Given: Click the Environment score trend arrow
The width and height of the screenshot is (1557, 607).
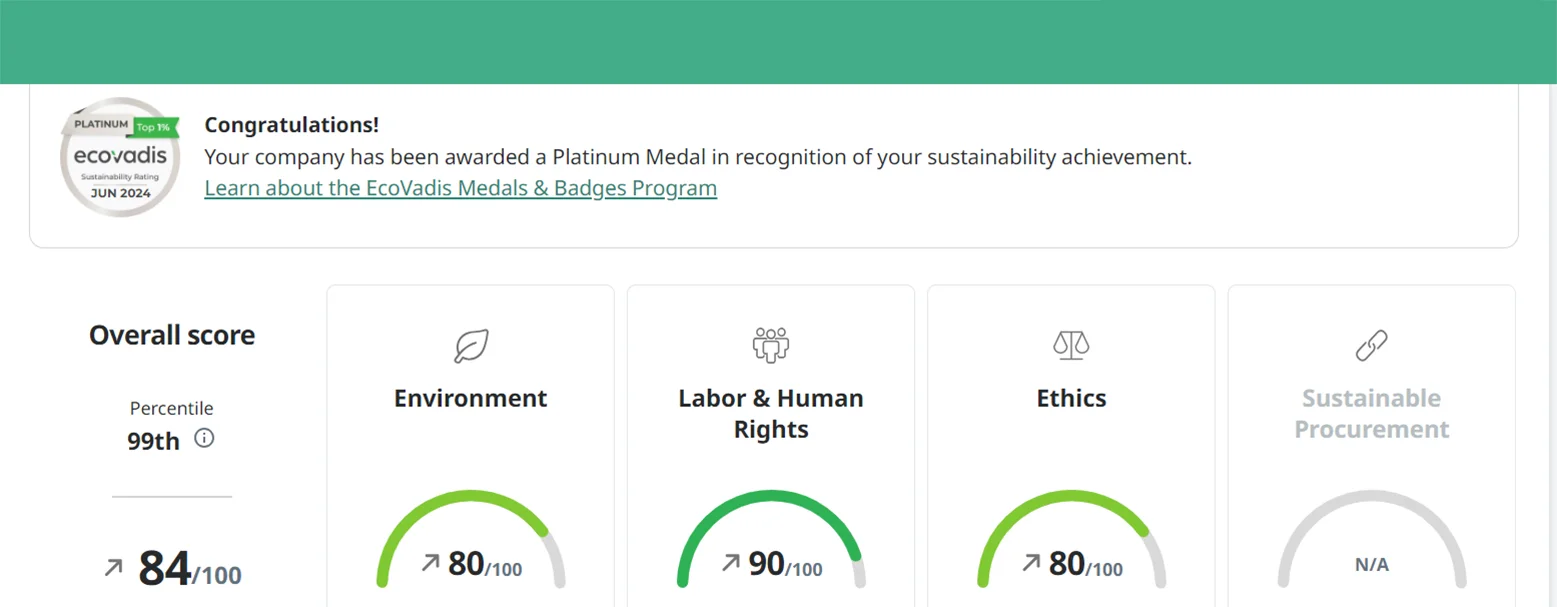Looking at the screenshot, I should [x=431, y=563].
